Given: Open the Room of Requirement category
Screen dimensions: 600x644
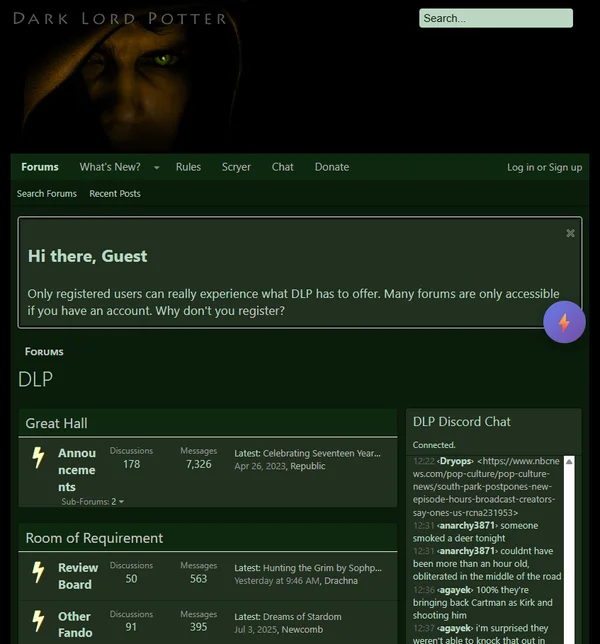Looking at the screenshot, I should tap(94, 538).
